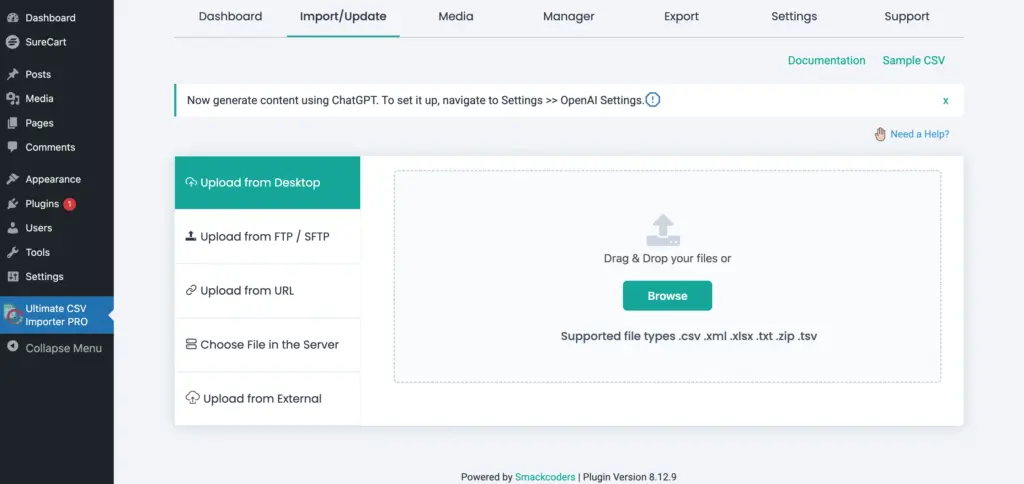Viewport: 1024px width, 484px height.
Task: Download the Sample CSV link
Action: (914, 60)
